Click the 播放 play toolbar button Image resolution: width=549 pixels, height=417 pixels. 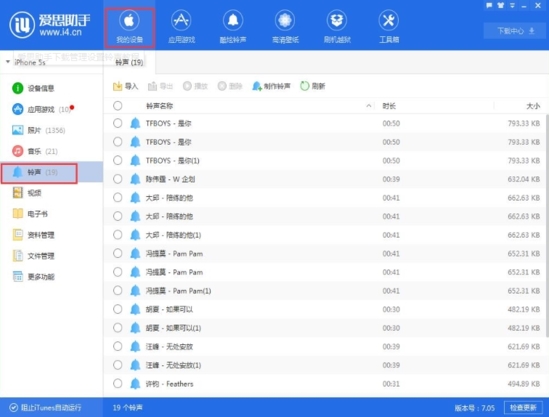tap(195, 86)
